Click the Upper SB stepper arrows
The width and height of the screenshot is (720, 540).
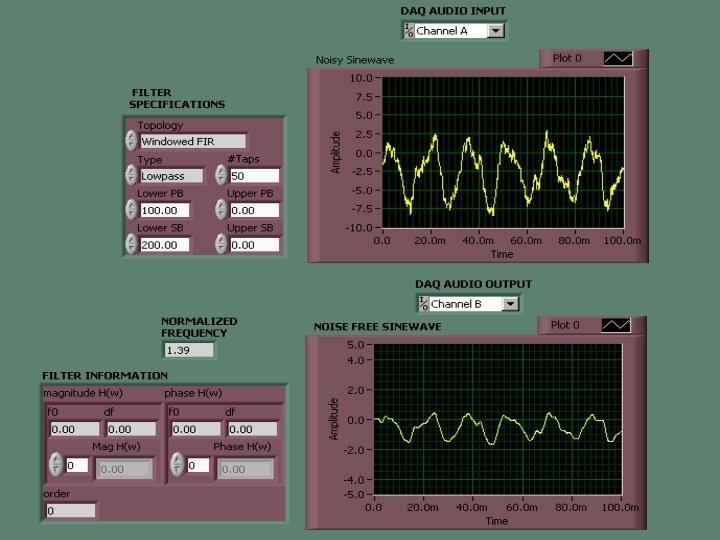[221, 244]
